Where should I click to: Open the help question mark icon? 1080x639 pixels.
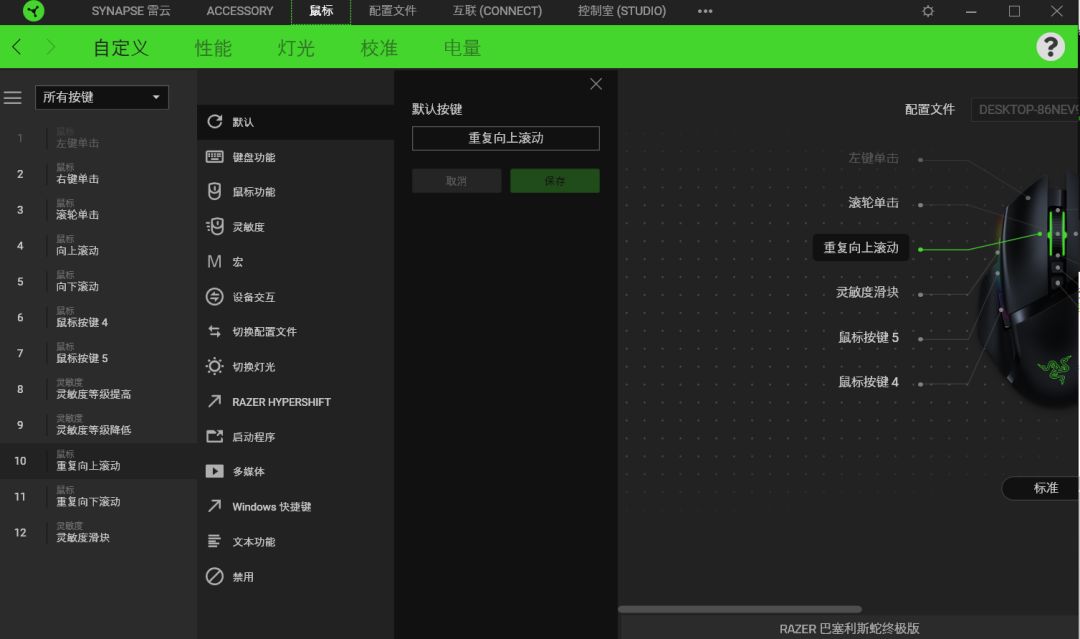pyautogui.click(x=1050, y=47)
